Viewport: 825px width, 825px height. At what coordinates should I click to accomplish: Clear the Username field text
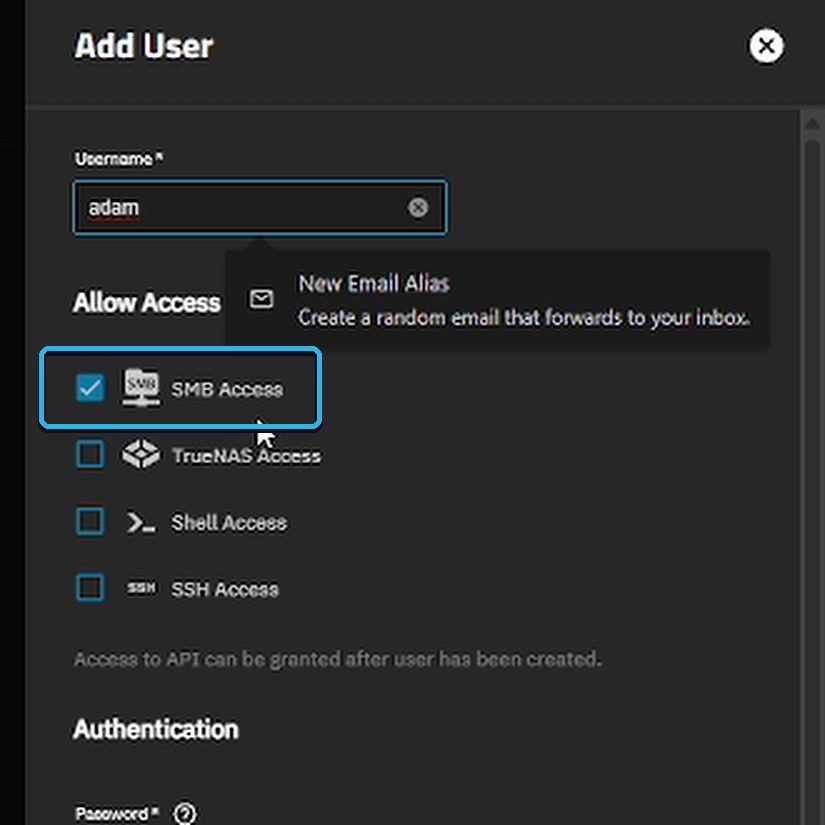tap(418, 207)
